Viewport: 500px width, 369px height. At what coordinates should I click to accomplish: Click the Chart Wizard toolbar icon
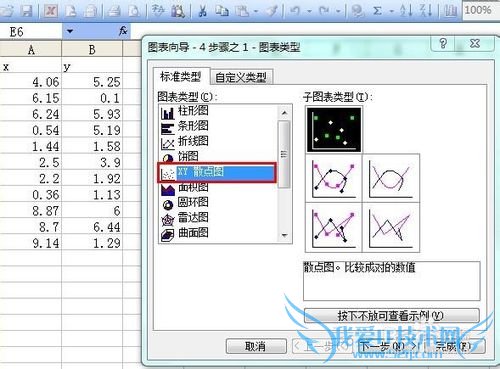tap(451, 11)
